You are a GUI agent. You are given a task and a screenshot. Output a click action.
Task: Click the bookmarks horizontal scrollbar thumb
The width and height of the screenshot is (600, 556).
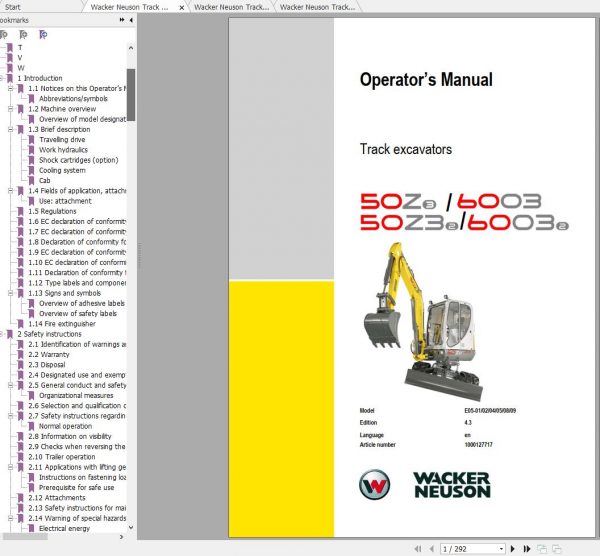(x=25, y=537)
